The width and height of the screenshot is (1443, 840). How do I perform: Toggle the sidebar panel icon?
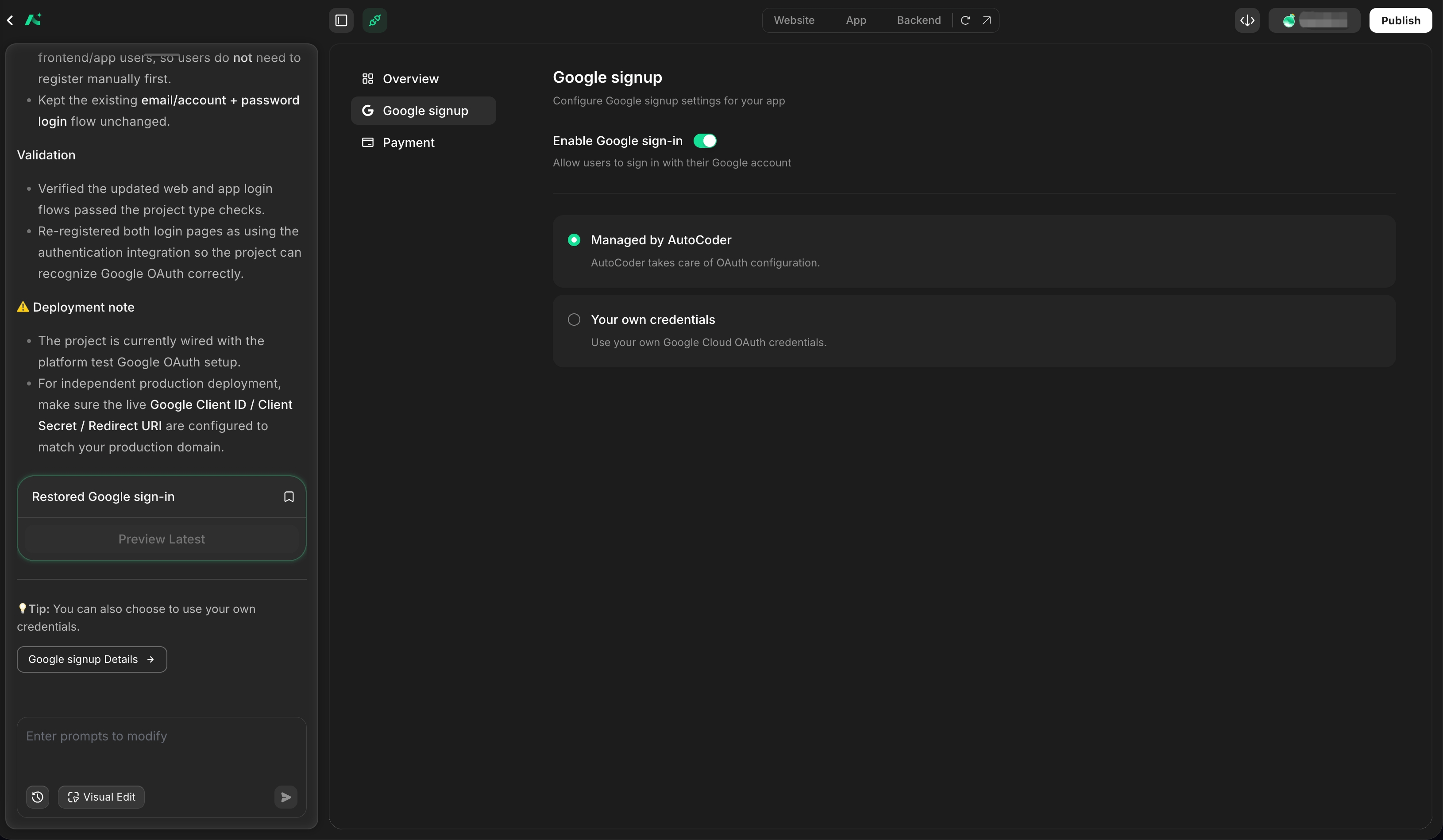(341, 21)
